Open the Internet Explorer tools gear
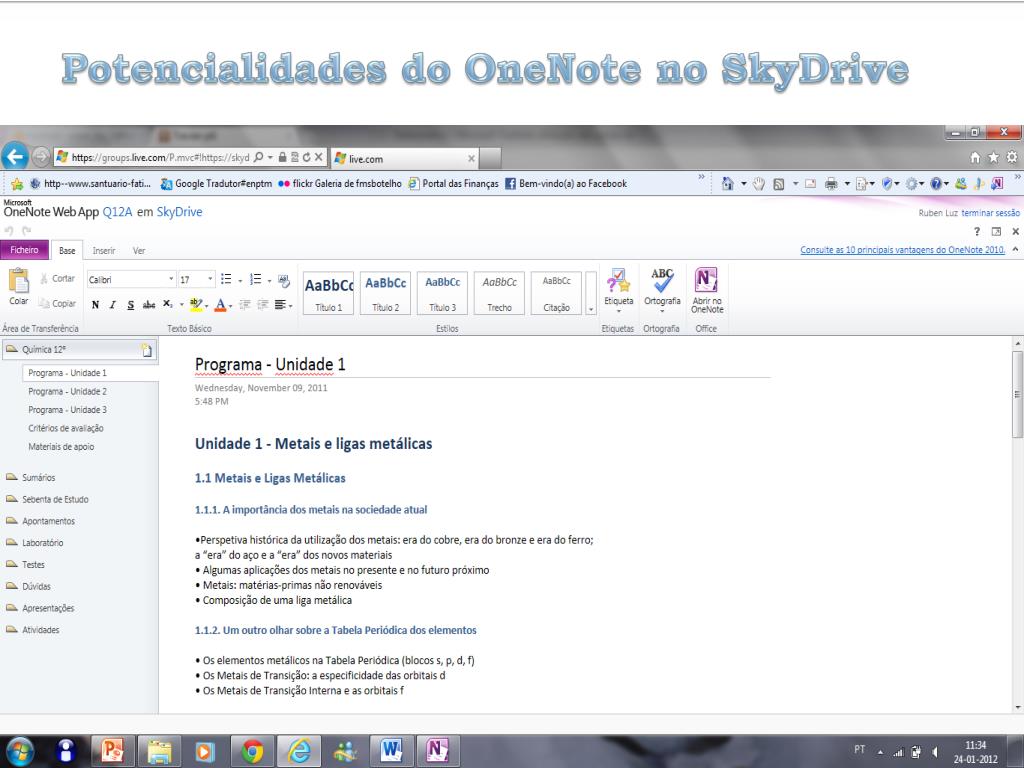 pos(1012,157)
